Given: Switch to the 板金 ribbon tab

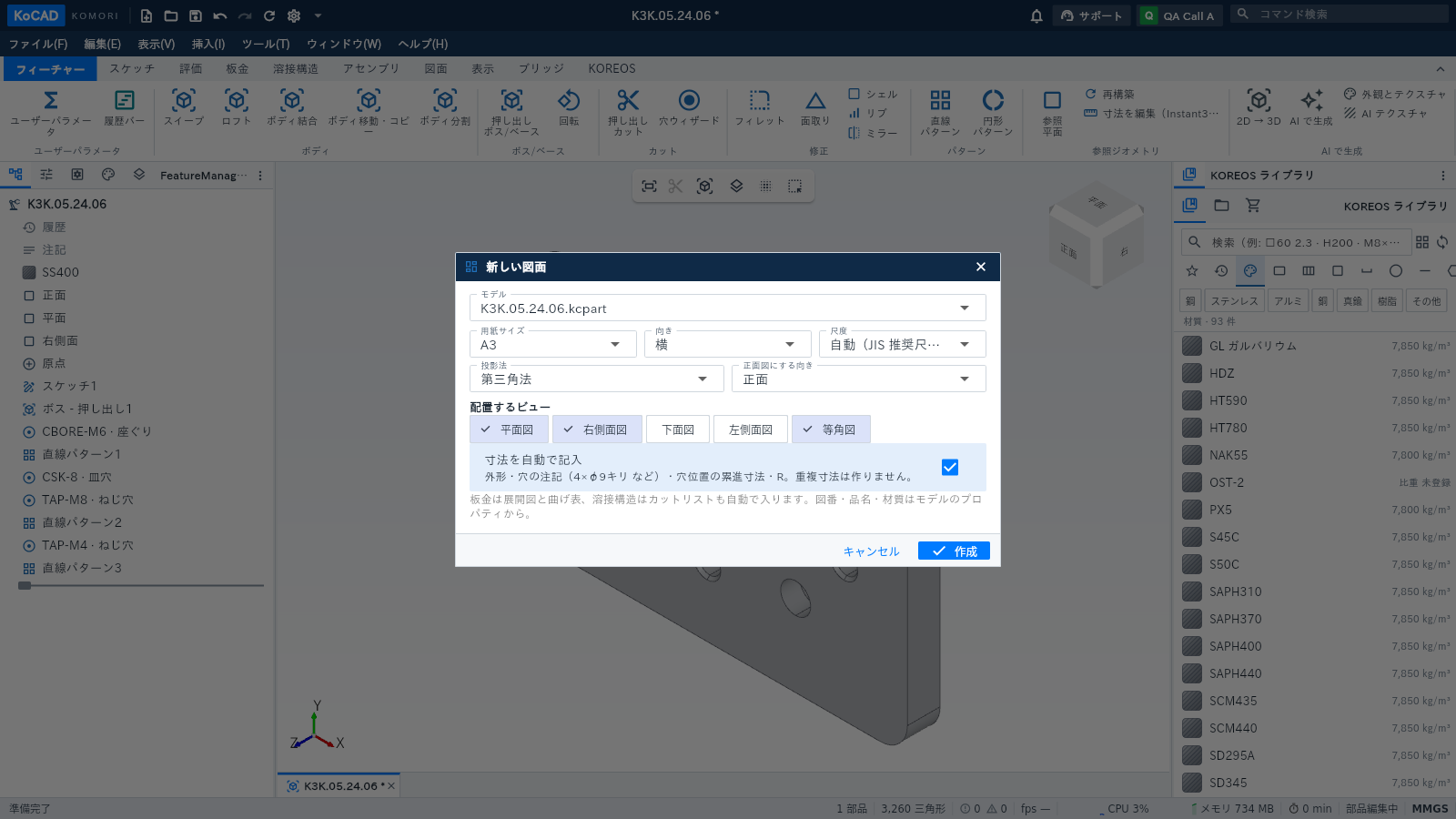Looking at the screenshot, I should pyautogui.click(x=238, y=68).
